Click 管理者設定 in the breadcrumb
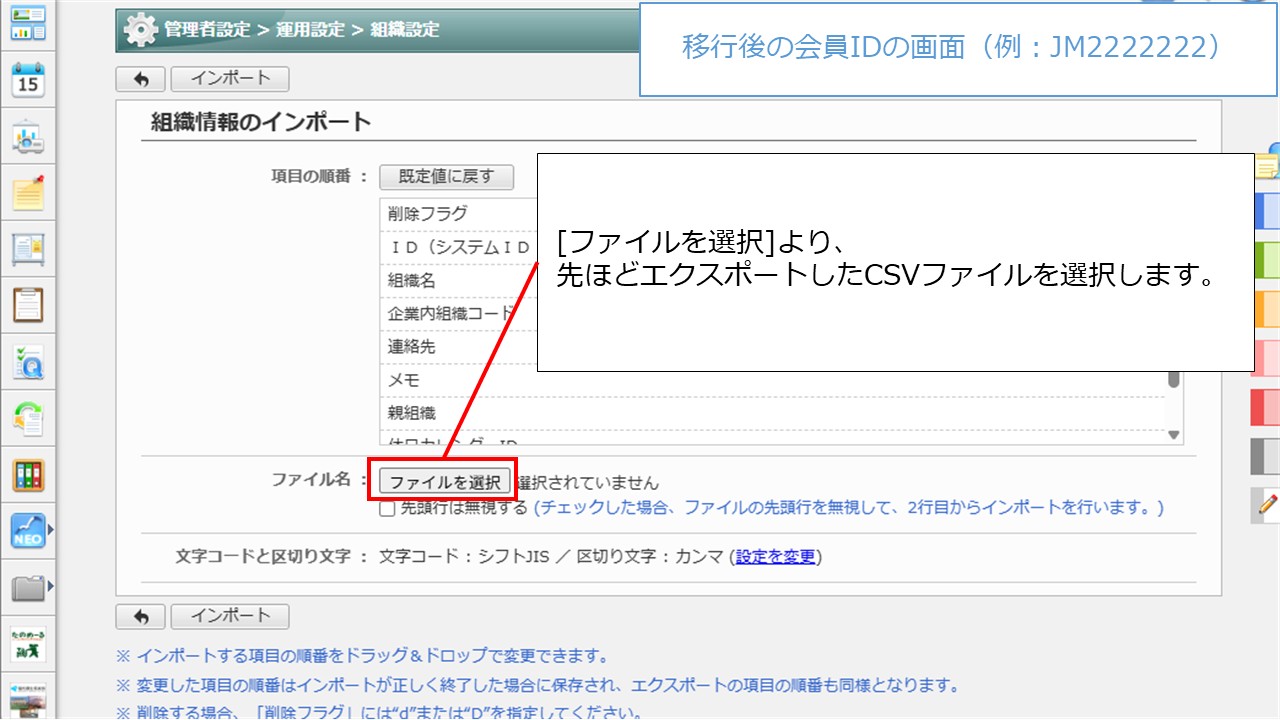1280x720 pixels. tap(207, 30)
